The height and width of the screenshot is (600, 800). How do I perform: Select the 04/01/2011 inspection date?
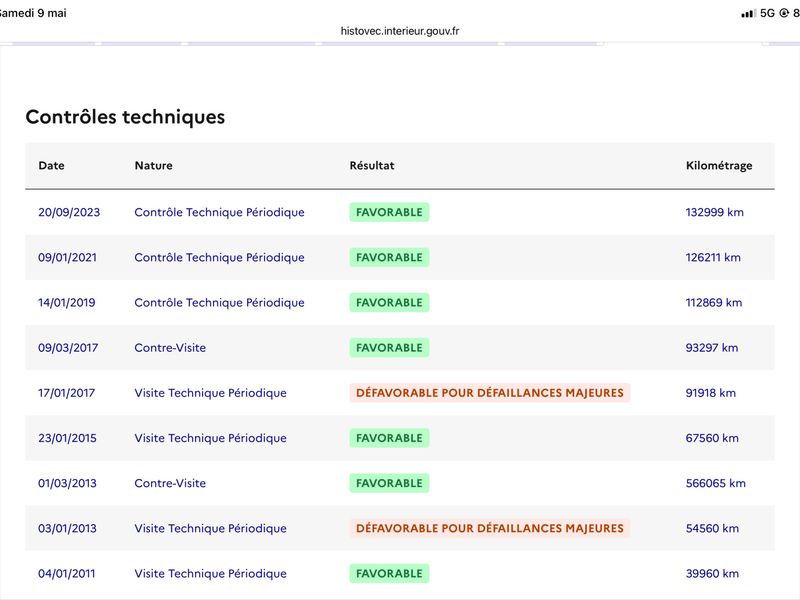(x=66, y=573)
